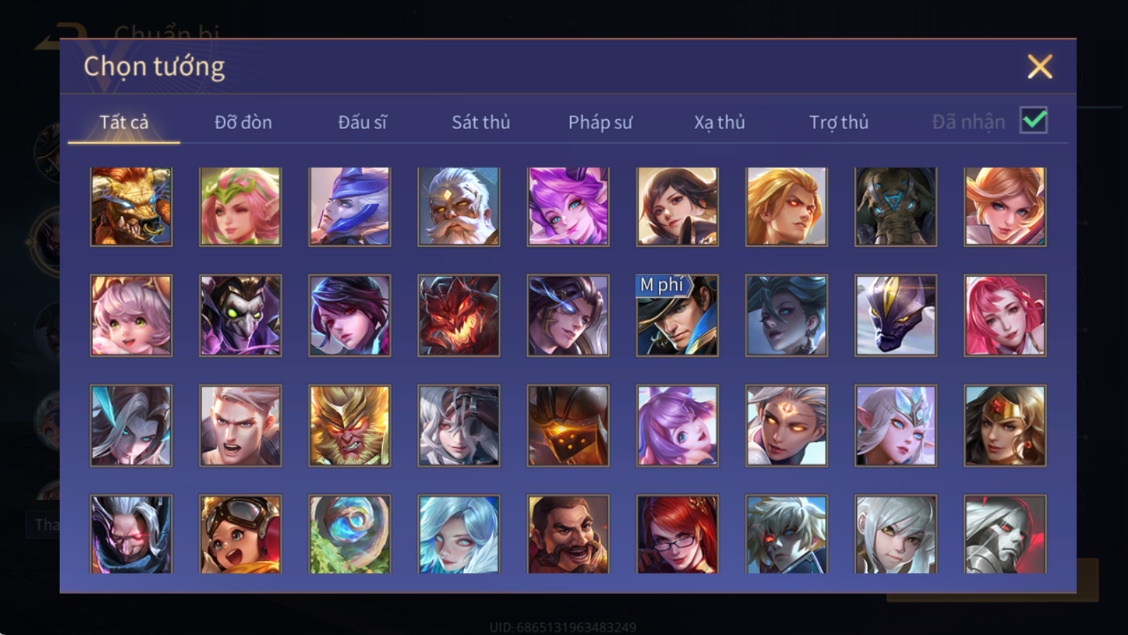The width and height of the screenshot is (1128, 635).
Task: Choose the Wonder Woman hero with gold tiara
Action: 1005,426
